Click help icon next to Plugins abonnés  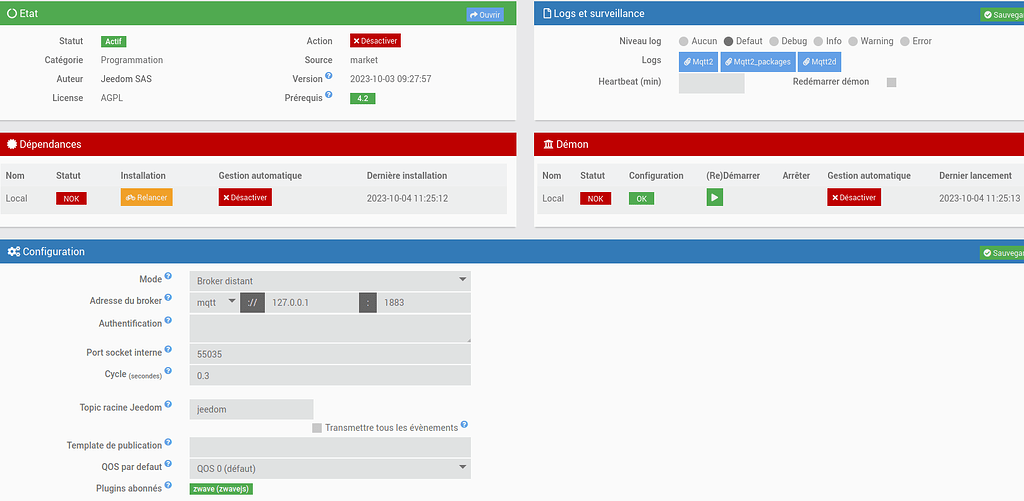point(168,485)
